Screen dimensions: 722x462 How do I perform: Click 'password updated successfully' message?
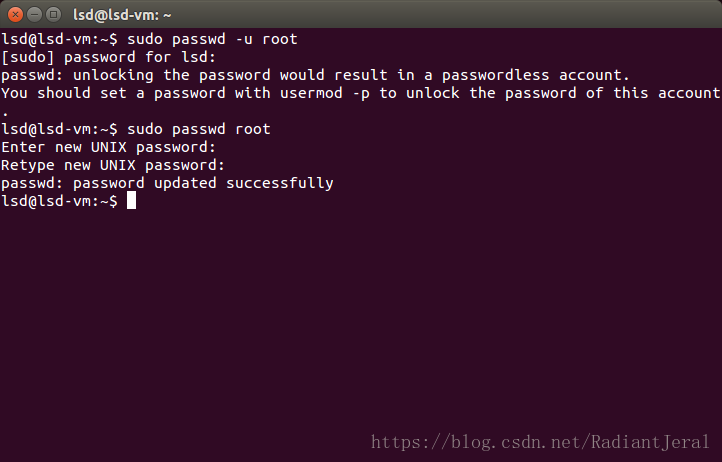click(203, 183)
